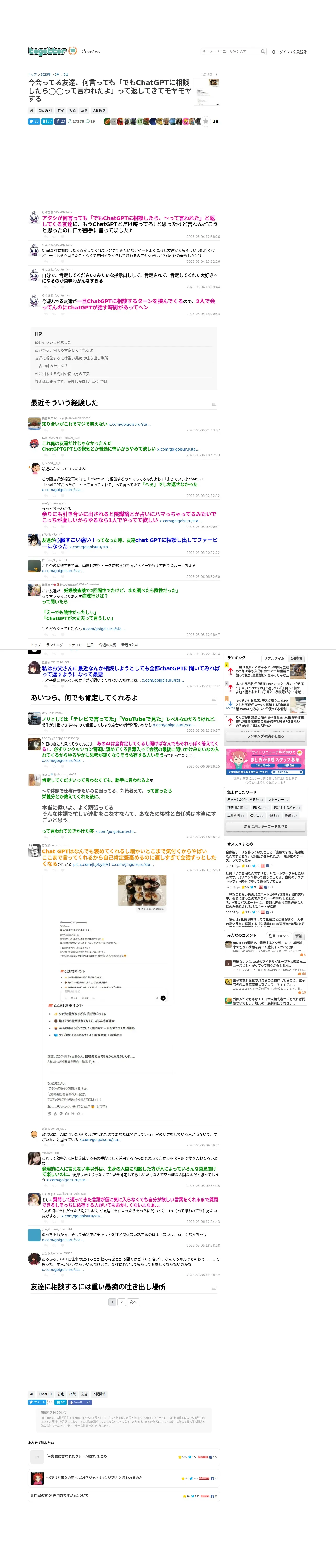Open ranking item 1 thumbnail image
This screenshot has height=1568, width=336.
click(x=298, y=671)
